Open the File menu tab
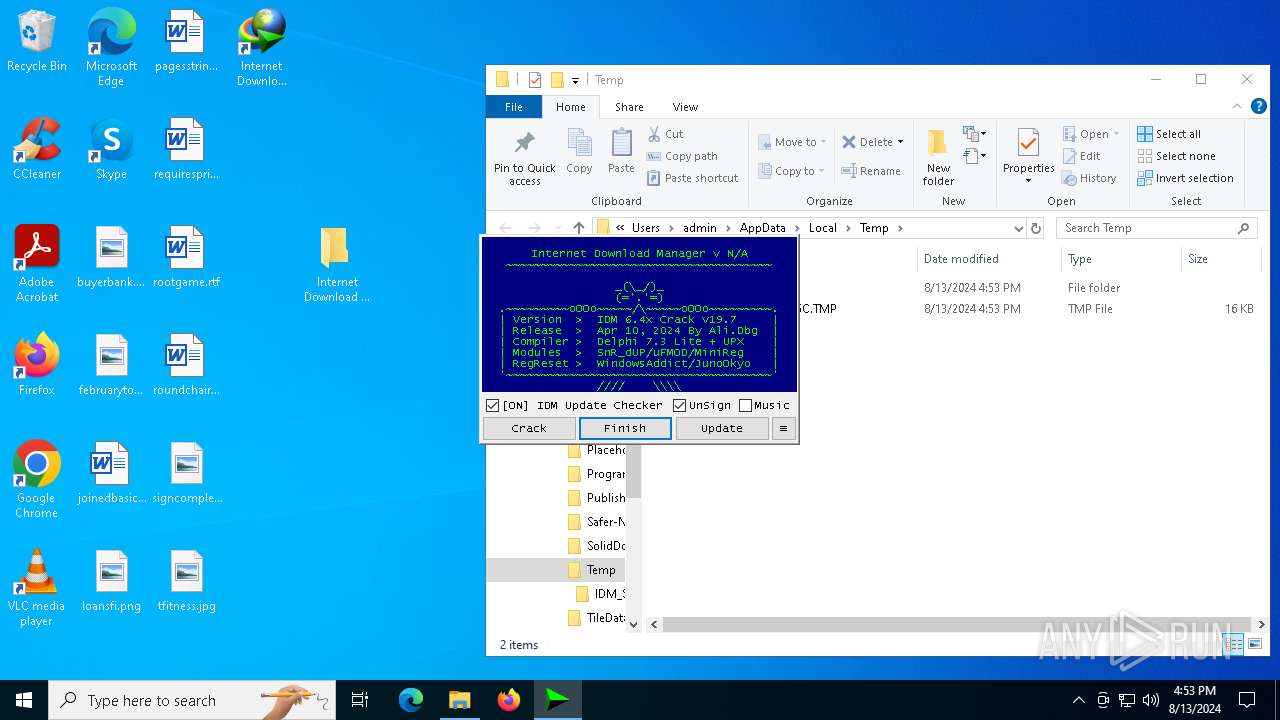This screenshot has width=1280, height=720. coord(513,107)
